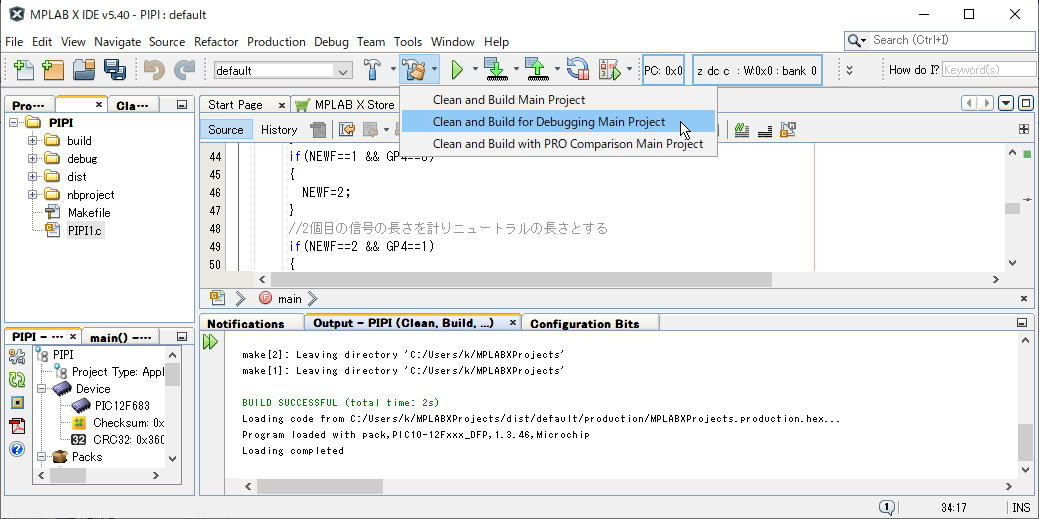Select Makefile in project tree

click(x=89, y=213)
